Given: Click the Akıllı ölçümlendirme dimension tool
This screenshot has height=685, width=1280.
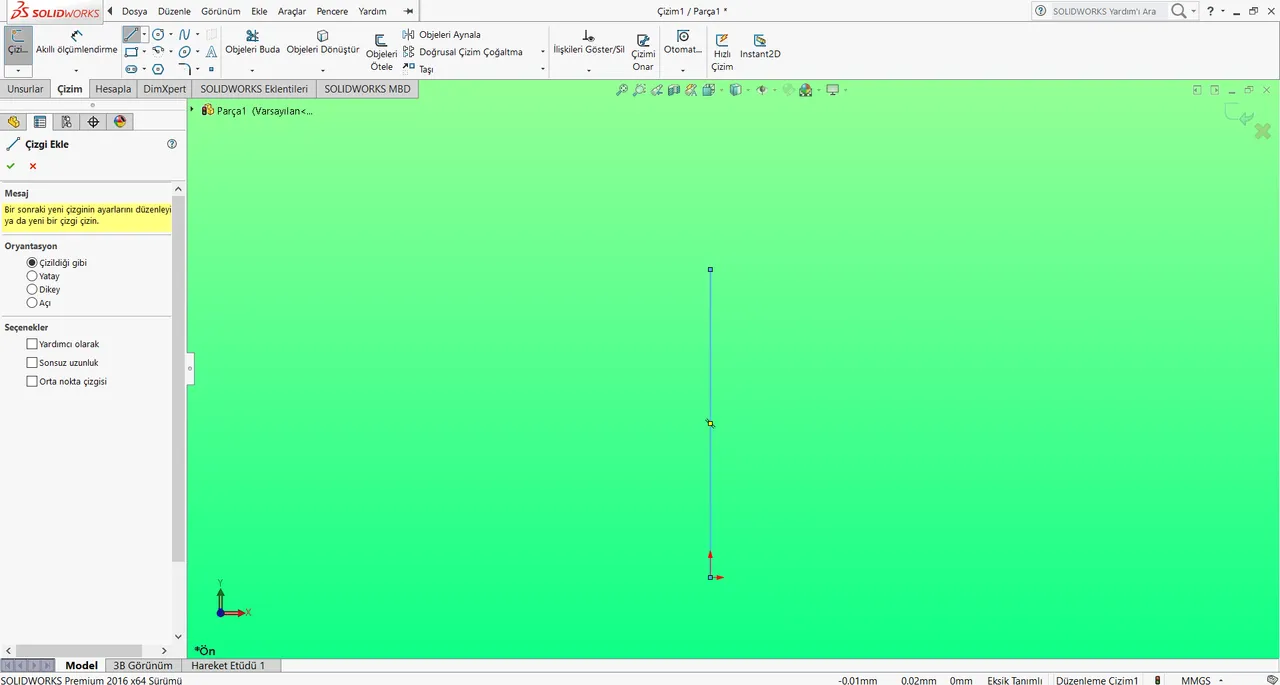Looking at the screenshot, I should point(76,42).
